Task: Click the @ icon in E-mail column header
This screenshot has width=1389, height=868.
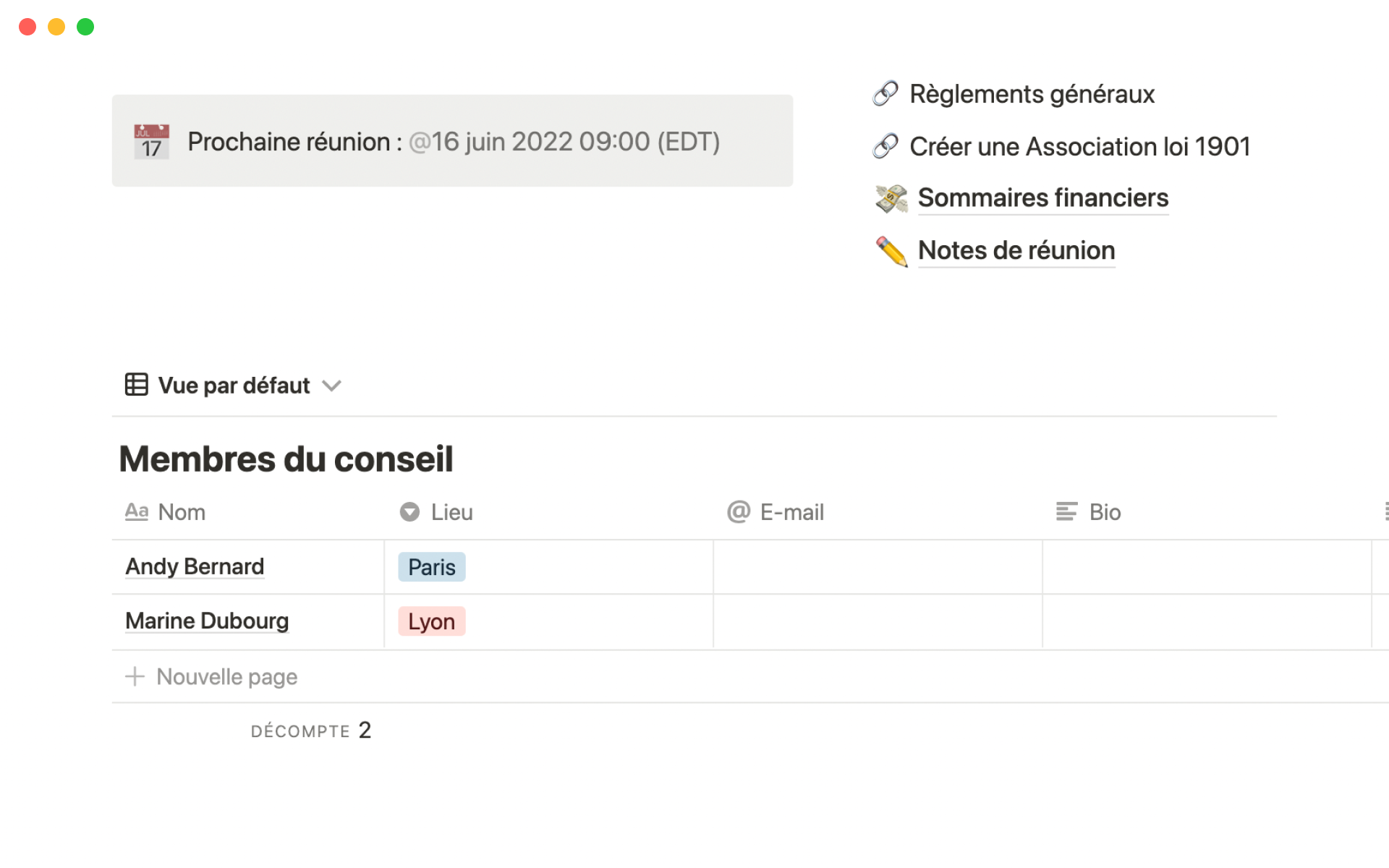Action: pos(739,512)
